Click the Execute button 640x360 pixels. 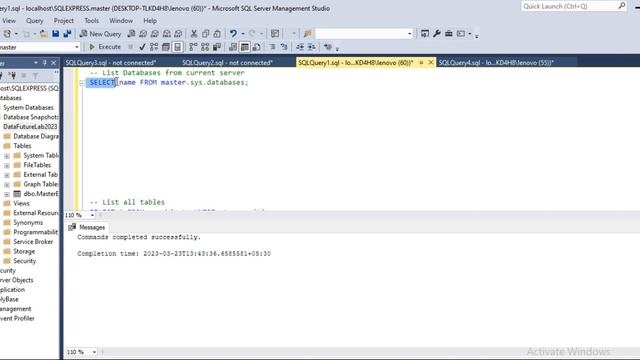(105, 47)
